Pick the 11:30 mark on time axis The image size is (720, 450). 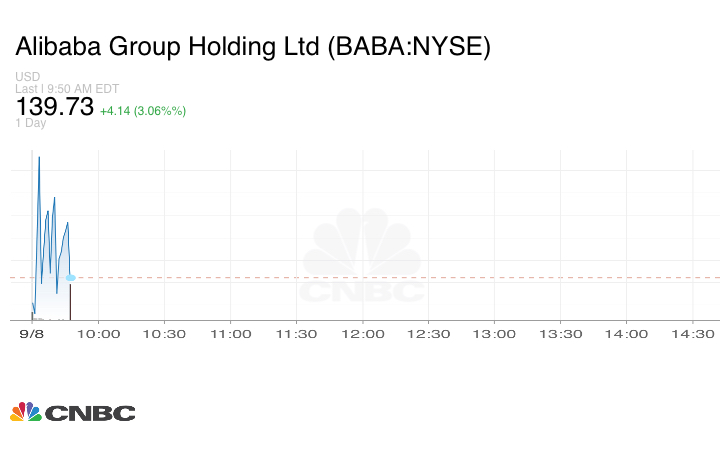pyautogui.click(x=297, y=334)
